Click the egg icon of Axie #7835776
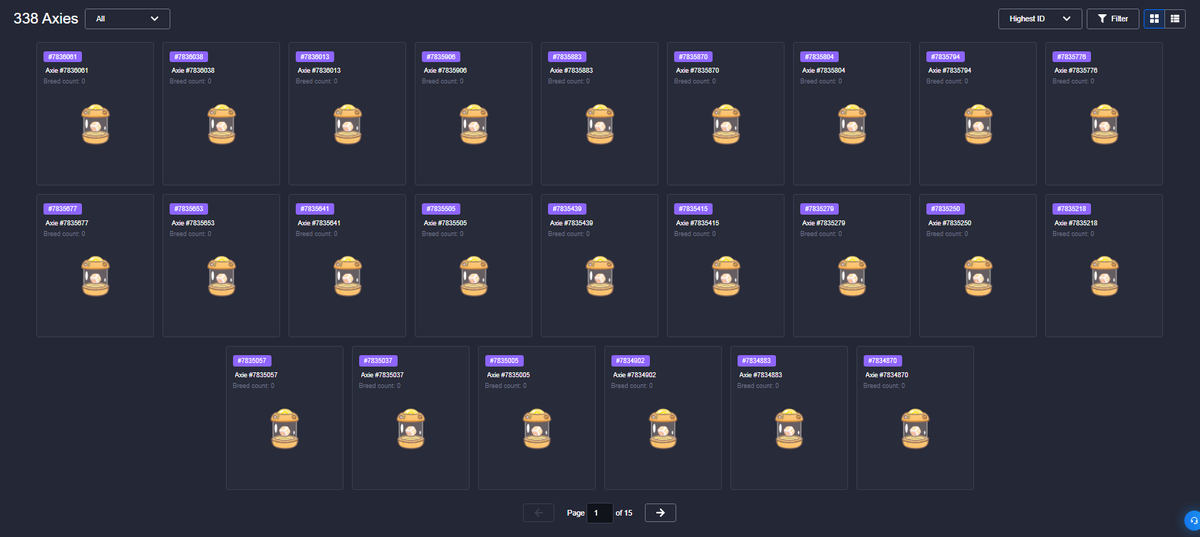Viewport: 1200px width, 537px height. pyautogui.click(x=1103, y=125)
